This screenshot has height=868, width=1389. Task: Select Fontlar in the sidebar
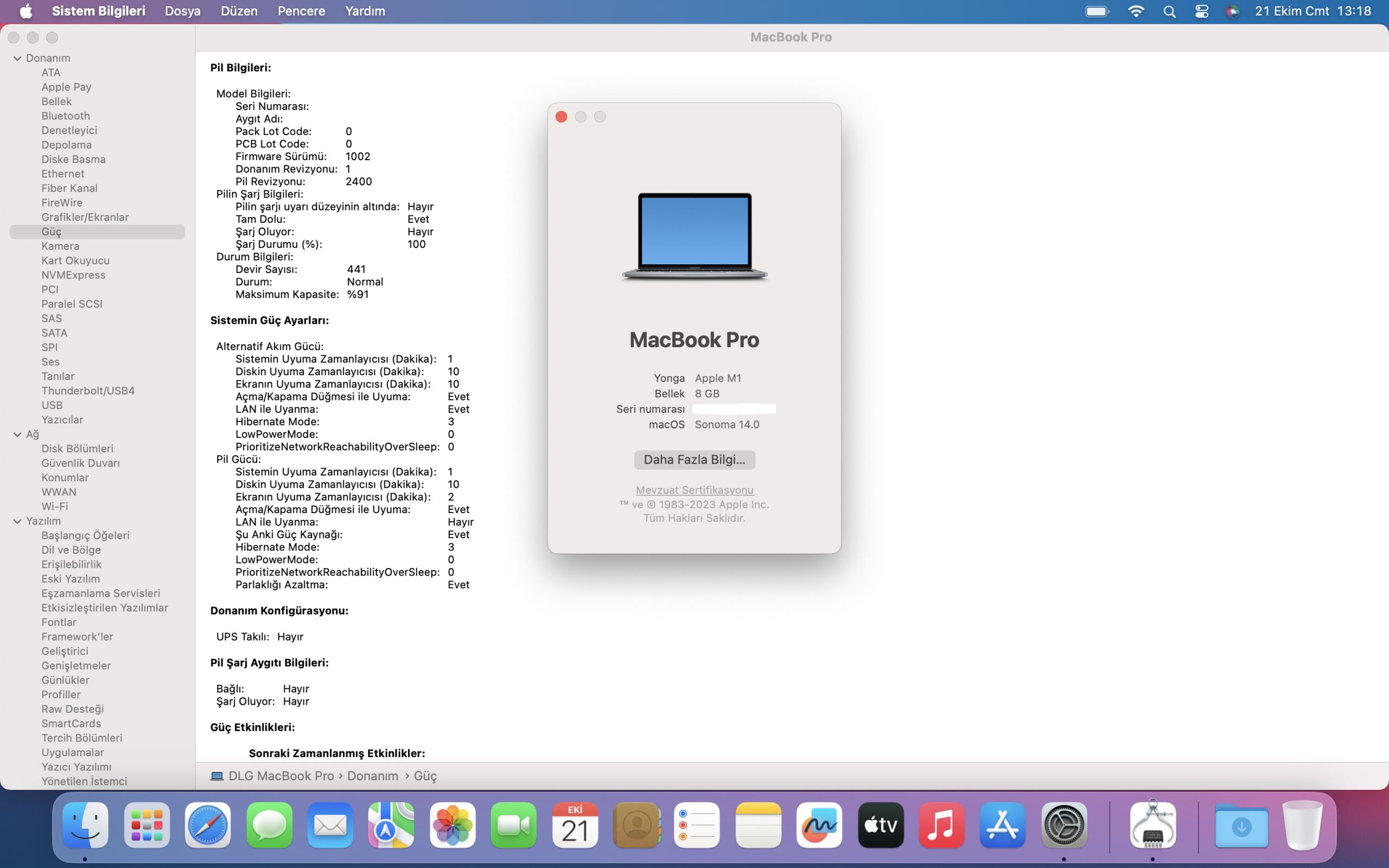tap(59, 622)
